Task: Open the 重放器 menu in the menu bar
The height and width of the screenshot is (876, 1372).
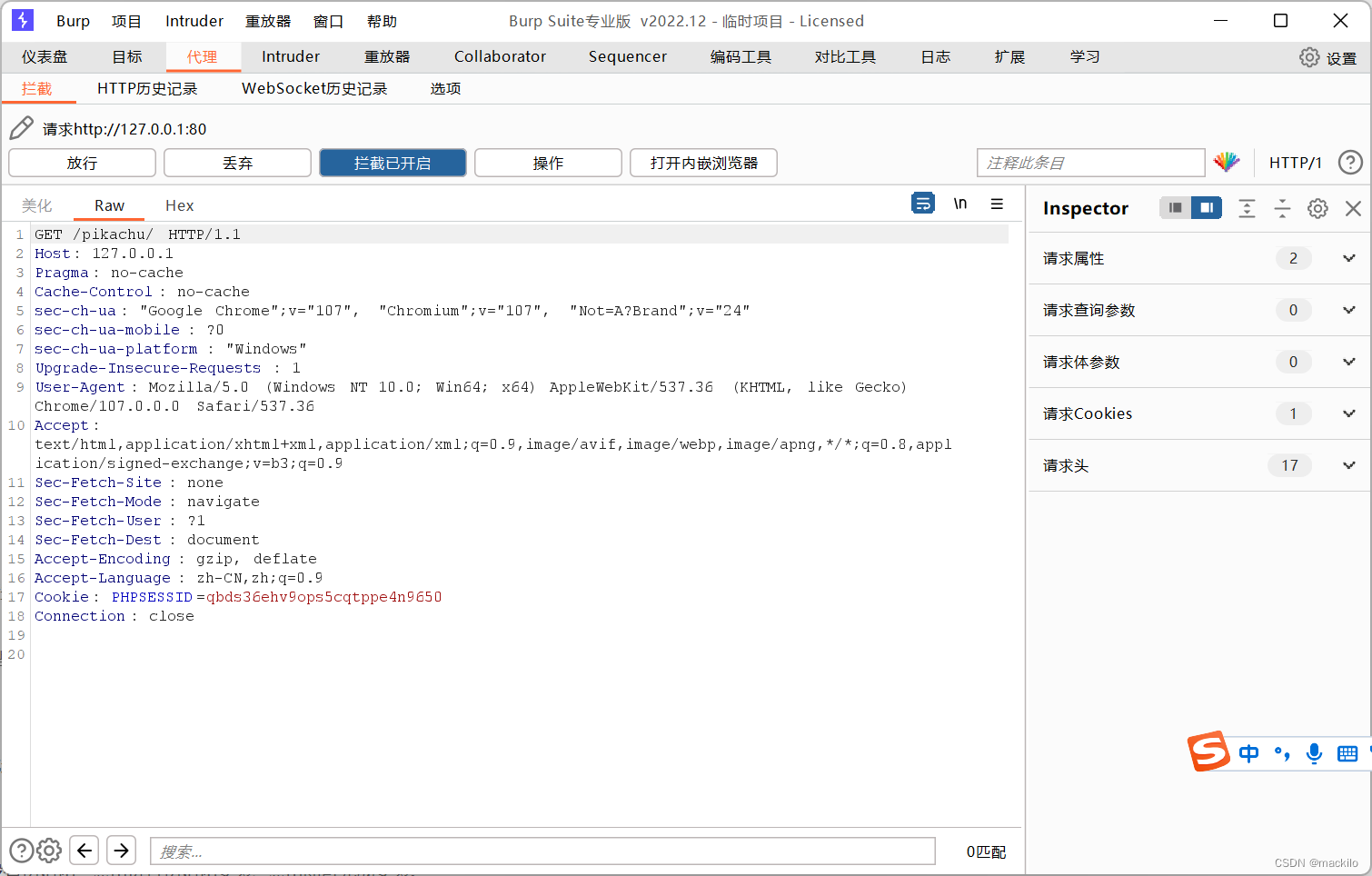Action: point(267,20)
